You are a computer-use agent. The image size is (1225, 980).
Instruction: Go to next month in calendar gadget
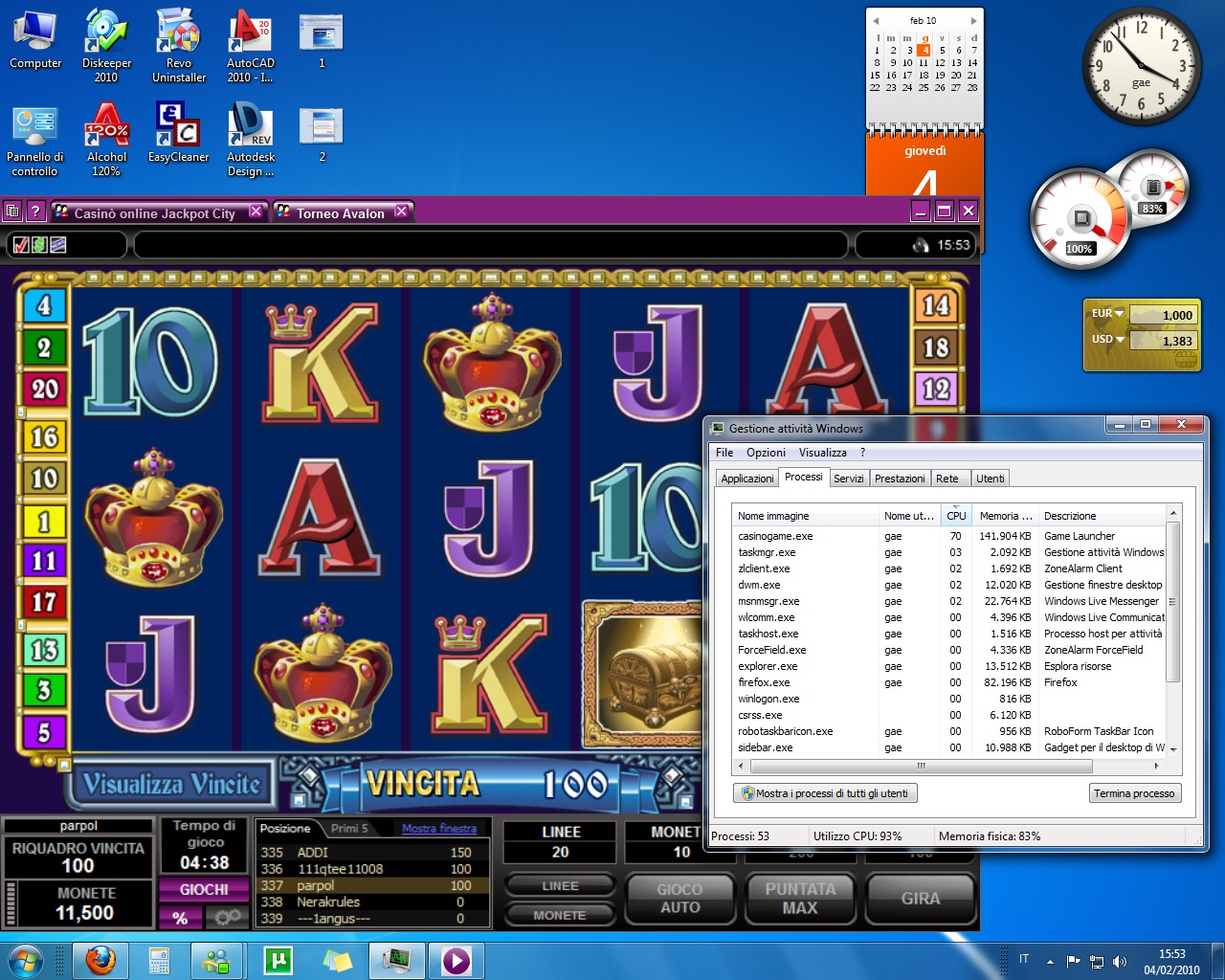[974, 20]
